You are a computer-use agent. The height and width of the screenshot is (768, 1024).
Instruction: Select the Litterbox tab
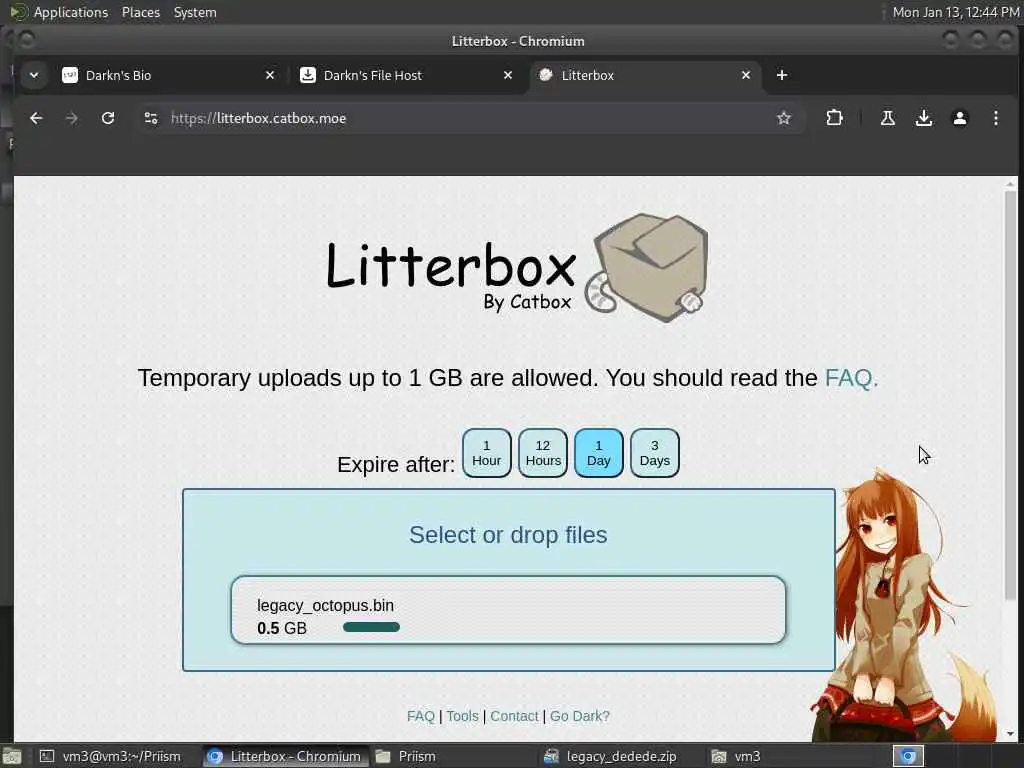click(x=645, y=75)
